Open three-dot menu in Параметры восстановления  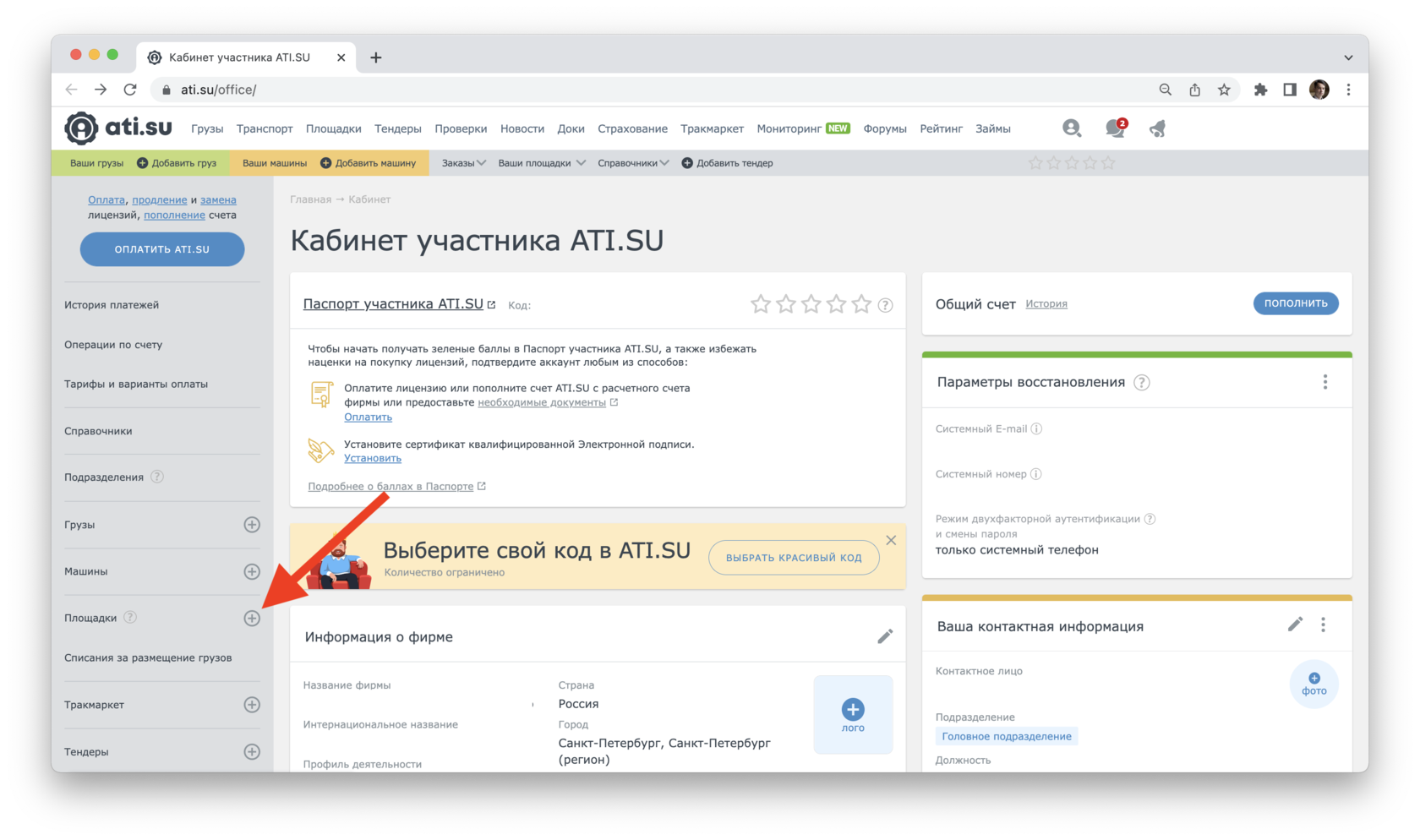(1325, 382)
